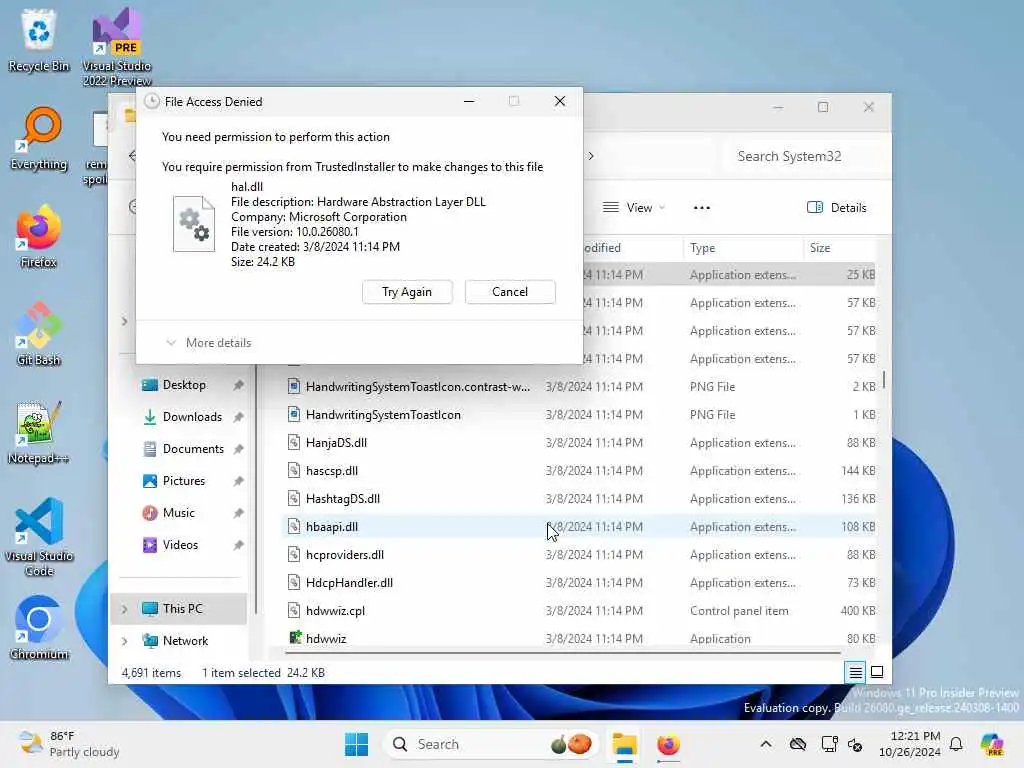
Task: Click the Try Again button
Action: (407, 292)
